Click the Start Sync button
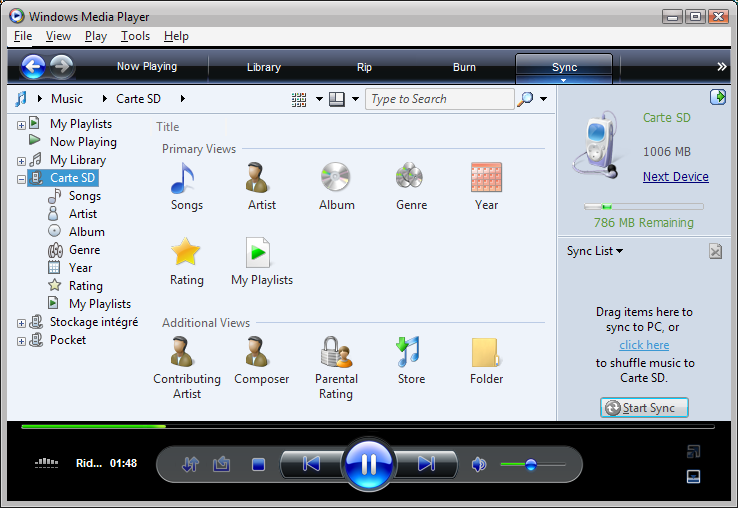The height and width of the screenshot is (508, 738). [644, 408]
